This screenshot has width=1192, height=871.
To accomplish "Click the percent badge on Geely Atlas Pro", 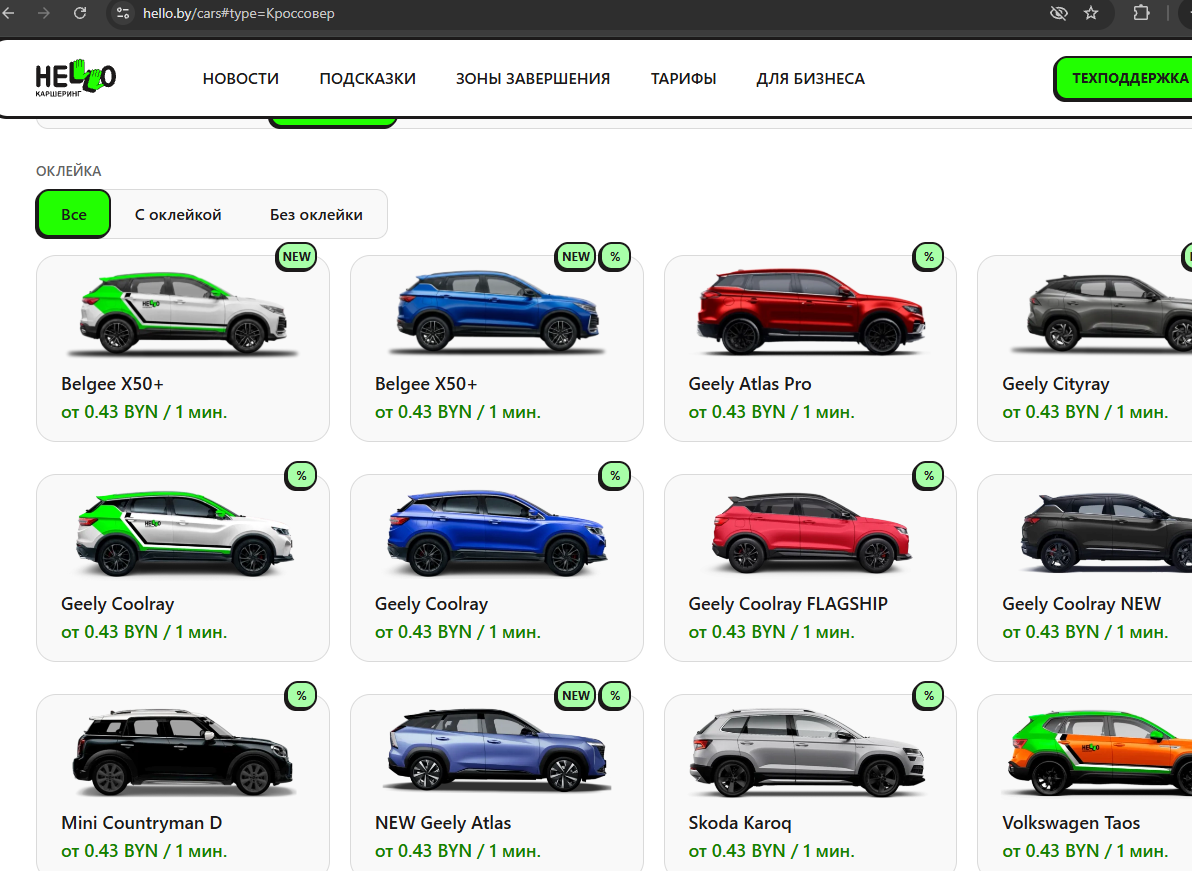I will (x=928, y=257).
